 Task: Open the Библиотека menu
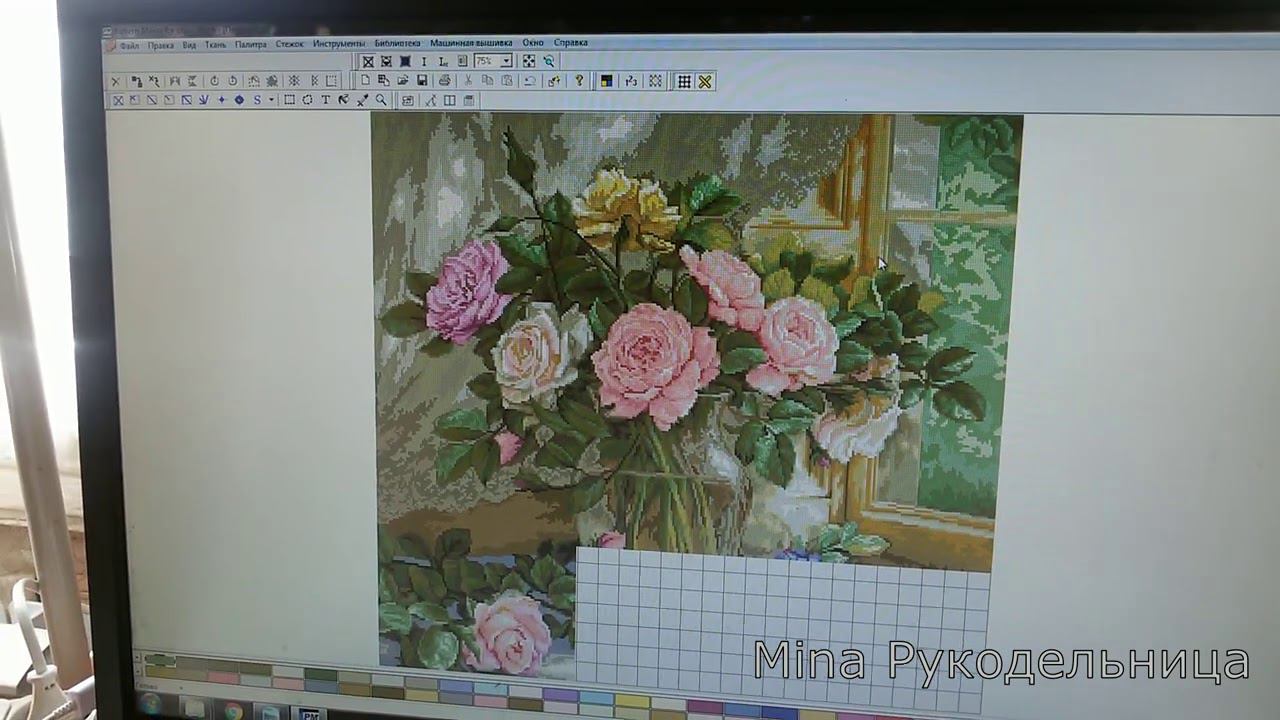click(x=398, y=43)
